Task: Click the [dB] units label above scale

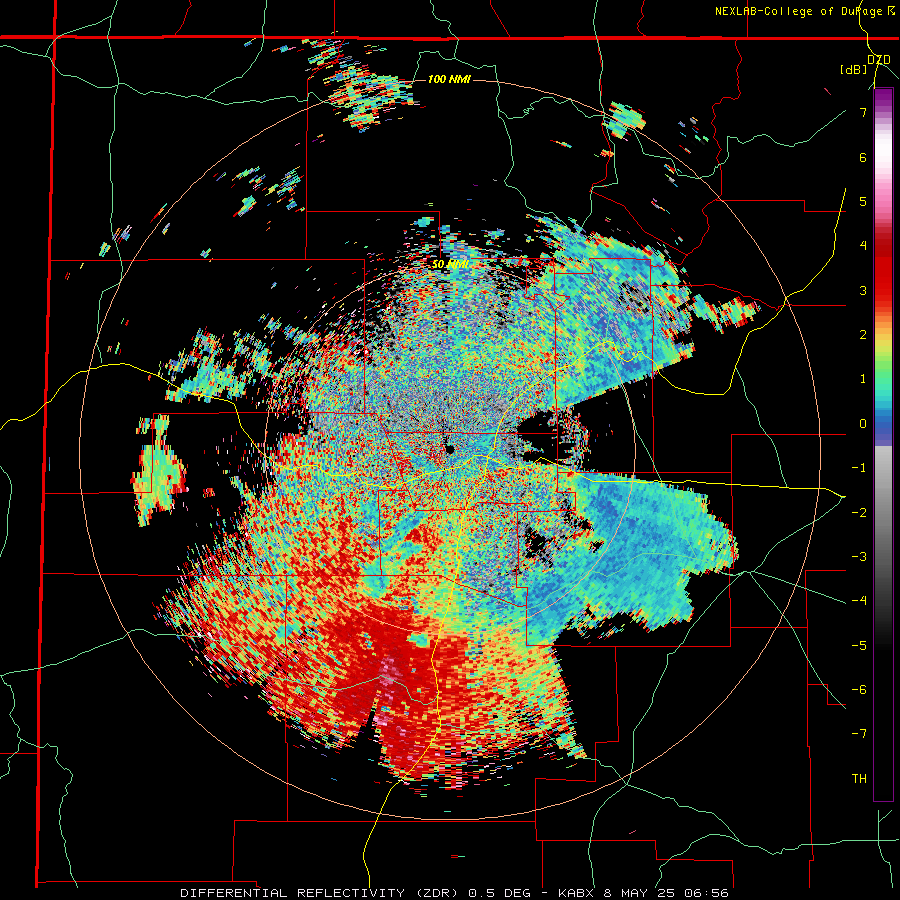Action: click(852, 69)
